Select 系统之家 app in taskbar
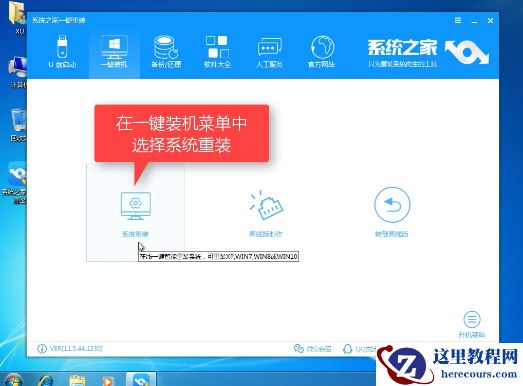This screenshot has height=386, width=523. (x=141, y=380)
